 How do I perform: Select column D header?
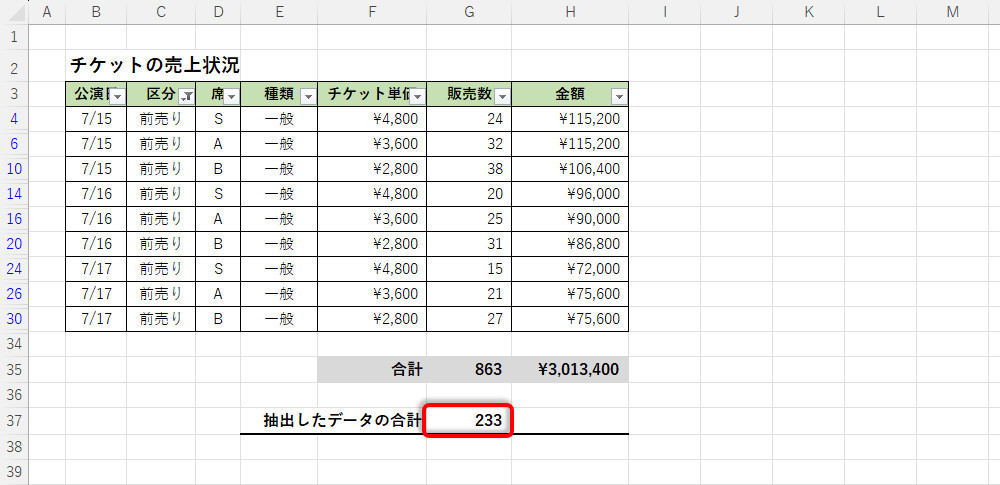[218, 11]
